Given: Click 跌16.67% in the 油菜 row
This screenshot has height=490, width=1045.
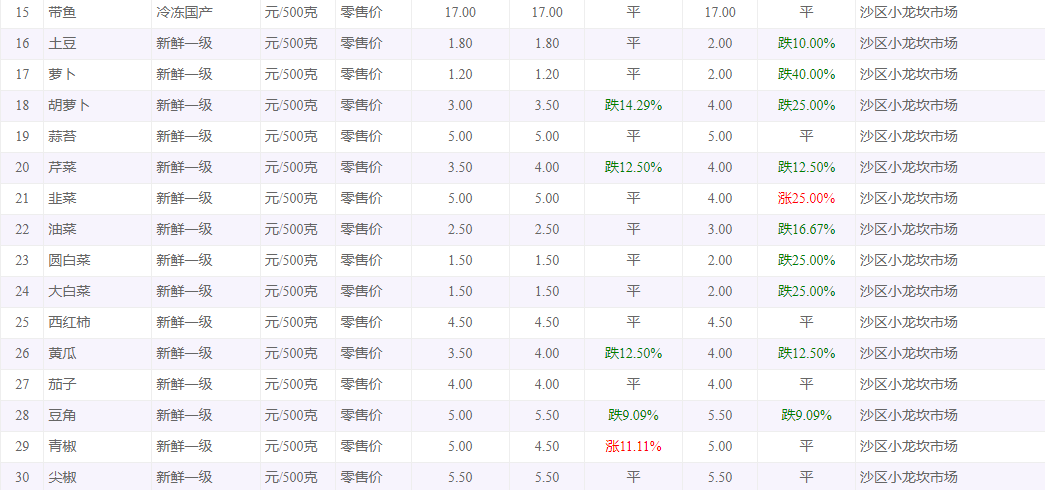Looking at the screenshot, I should [806, 230].
